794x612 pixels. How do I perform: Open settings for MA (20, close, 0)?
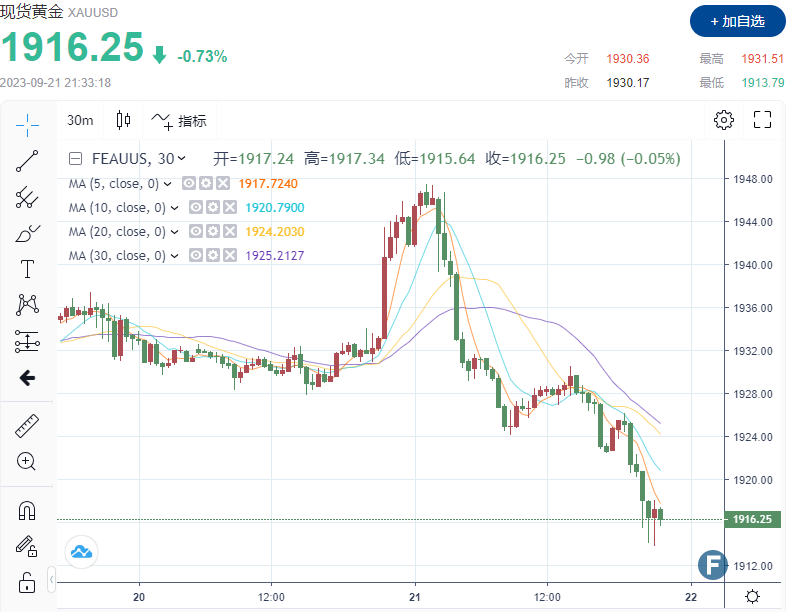(x=213, y=232)
